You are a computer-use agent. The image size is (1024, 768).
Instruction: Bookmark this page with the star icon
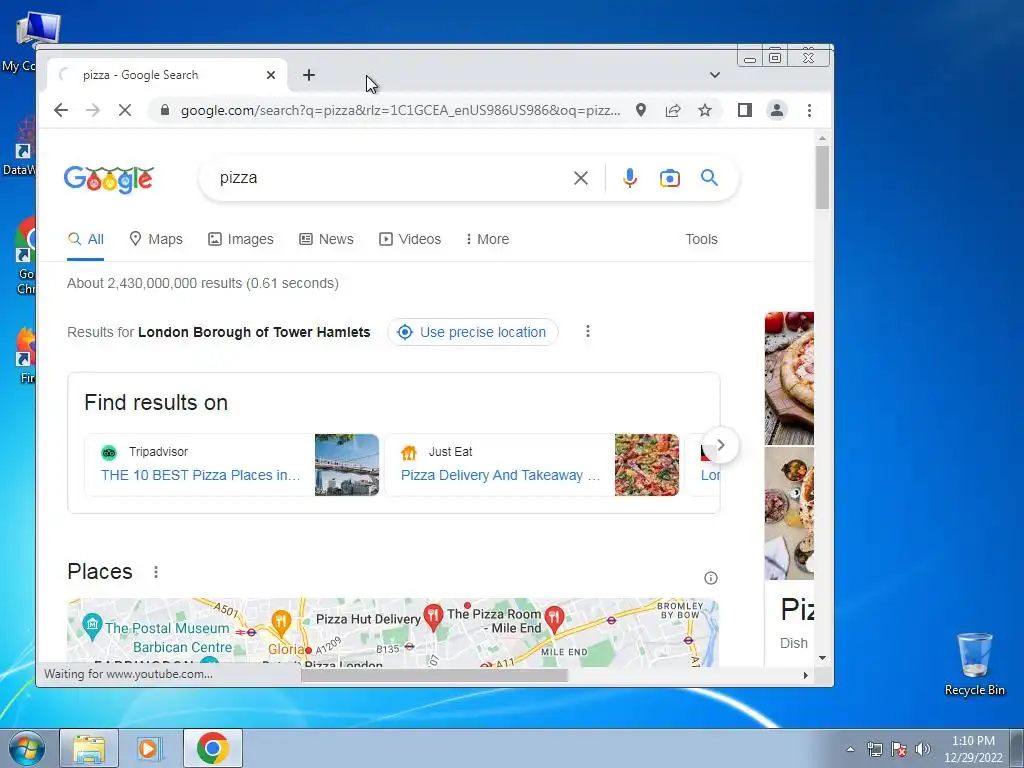point(705,110)
